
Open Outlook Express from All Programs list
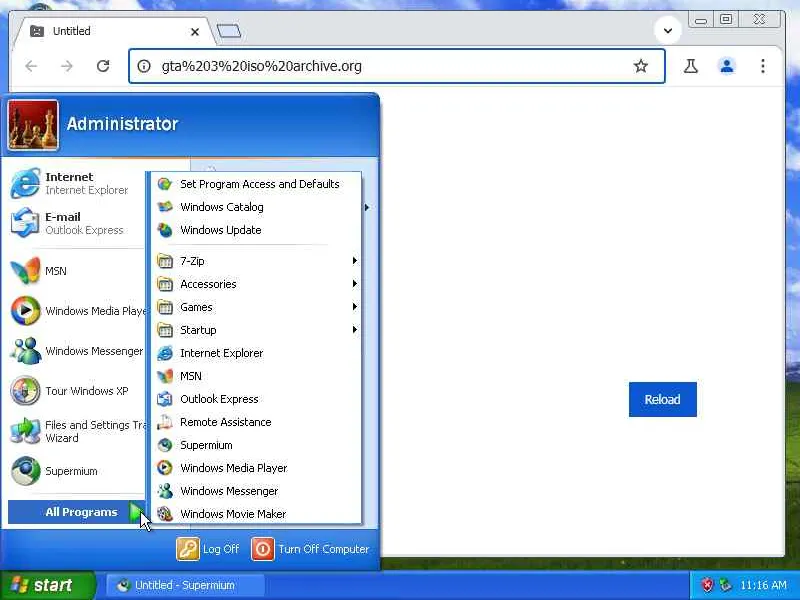[257, 399]
